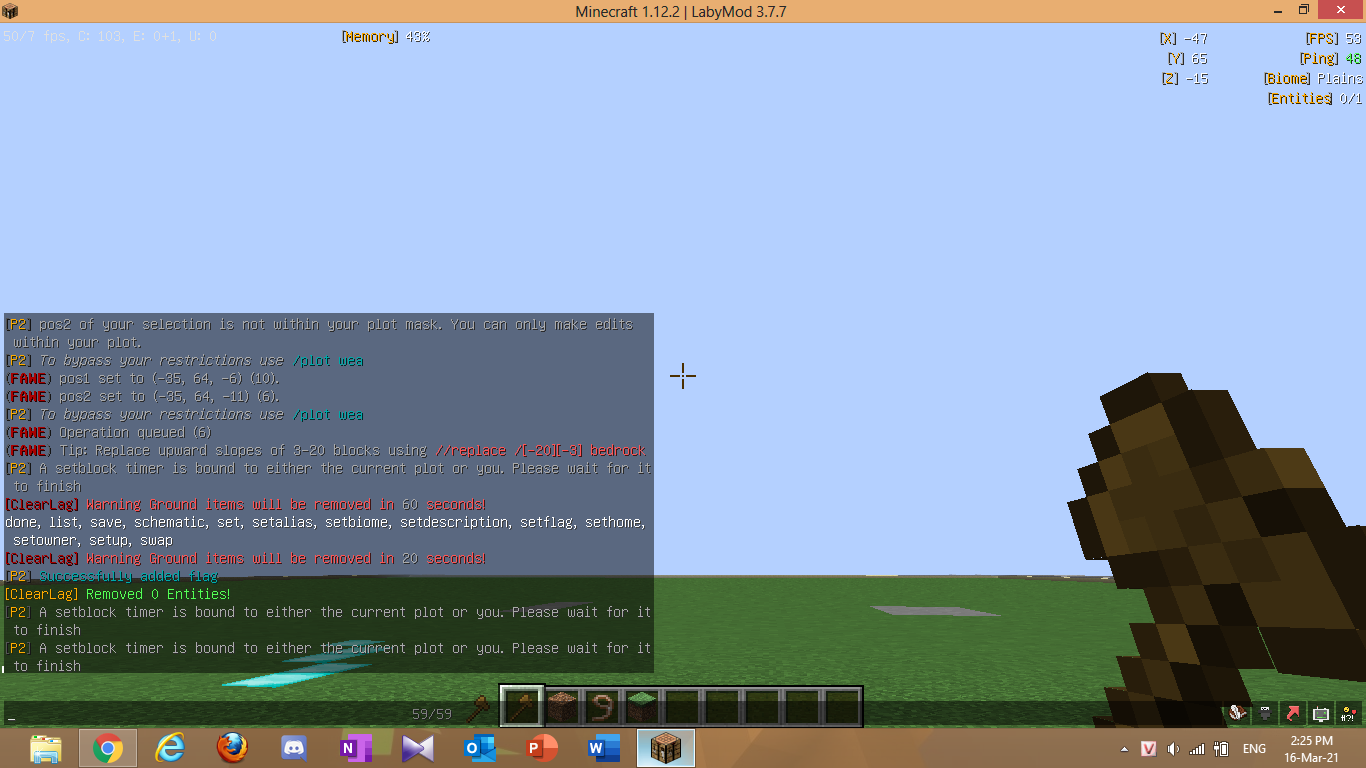Image resolution: width=1366 pixels, height=768 pixels.
Task: Click the "setowner, setup, swap" chat line
Action: (93, 541)
